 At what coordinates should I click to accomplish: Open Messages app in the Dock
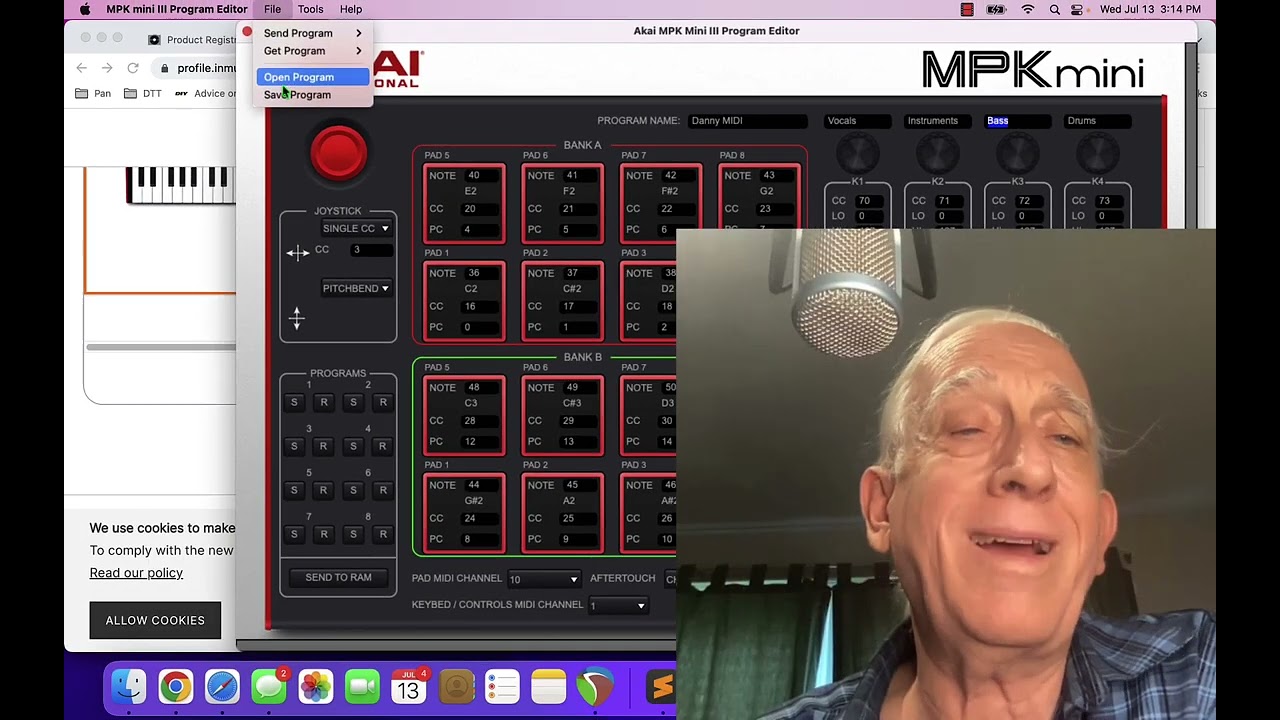point(269,687)
